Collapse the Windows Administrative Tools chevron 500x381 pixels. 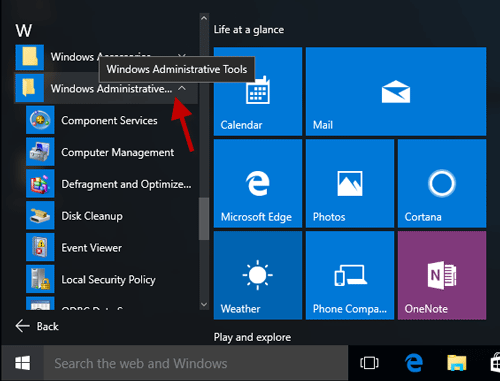coord(182,88)
